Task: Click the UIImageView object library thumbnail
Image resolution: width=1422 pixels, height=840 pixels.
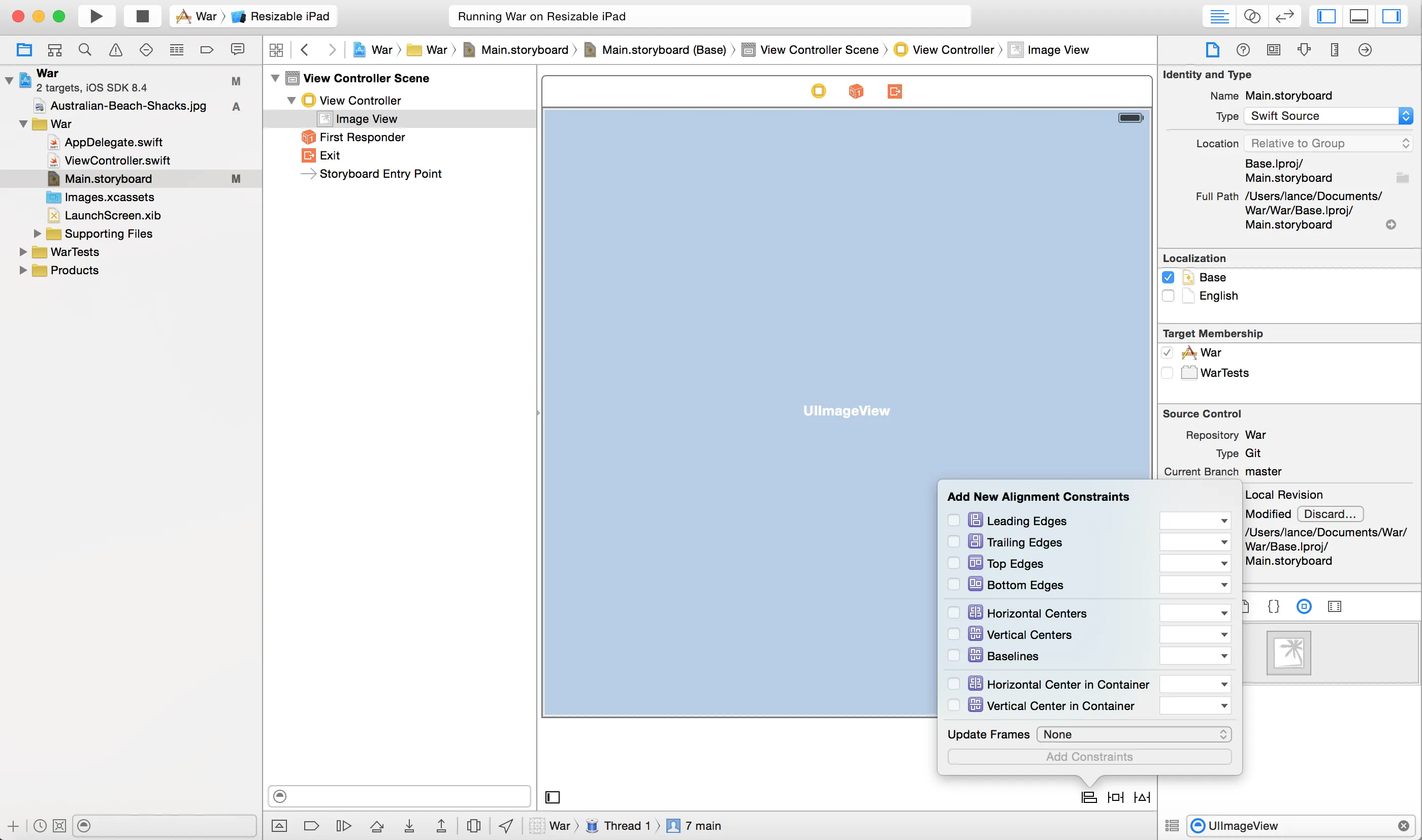Action: [x=1288, y=652]
